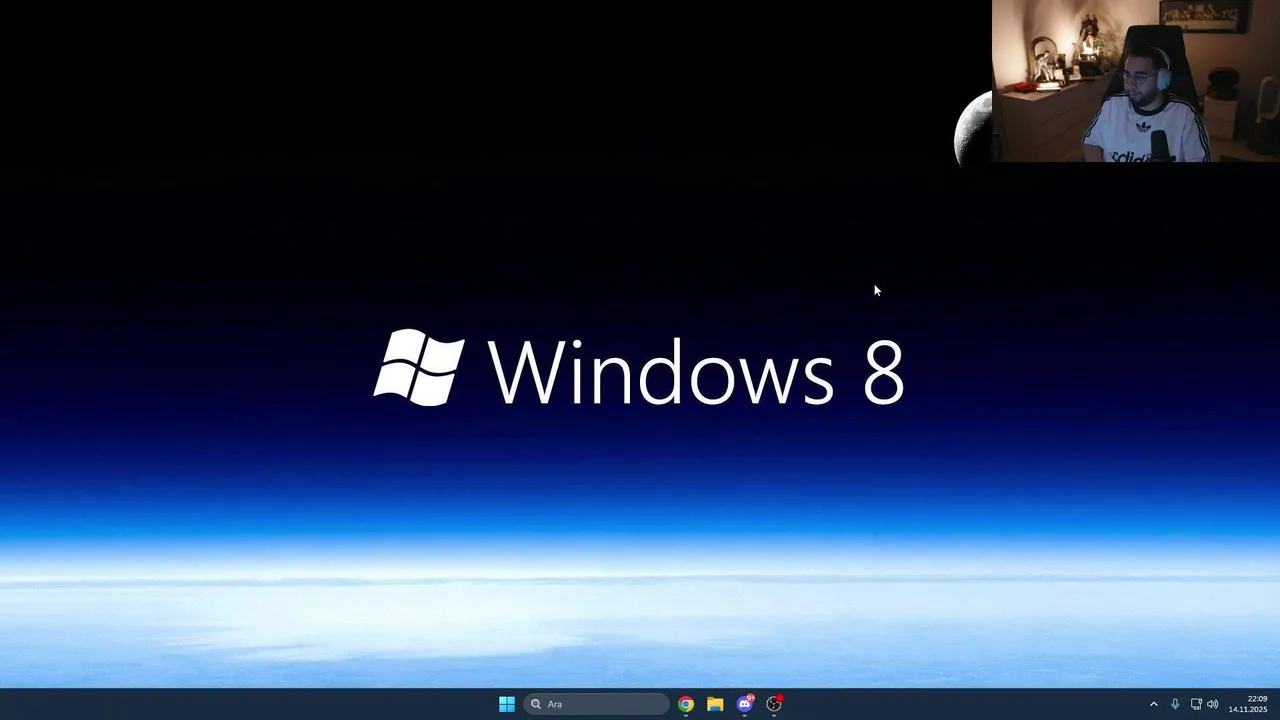This screenshot has height=720, width=1280.
Task: Open File Explorer from the taskbar
Action: [715, 704]
